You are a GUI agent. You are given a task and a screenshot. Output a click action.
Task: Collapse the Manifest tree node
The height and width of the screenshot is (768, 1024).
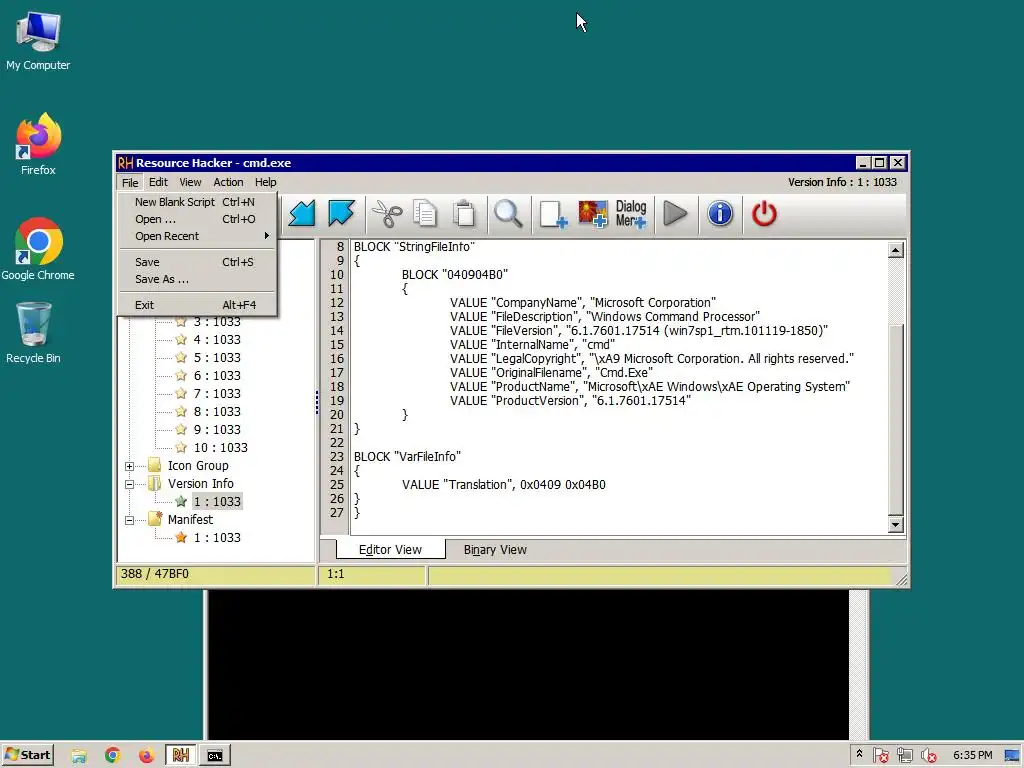pyautogui.click(x=129, y=520)
